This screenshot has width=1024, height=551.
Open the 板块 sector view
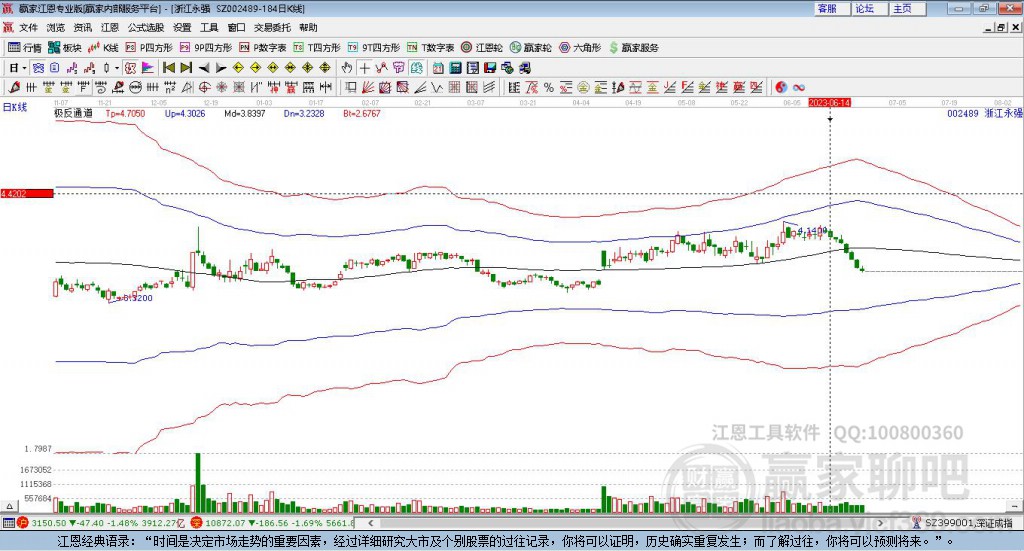[65, 48]
